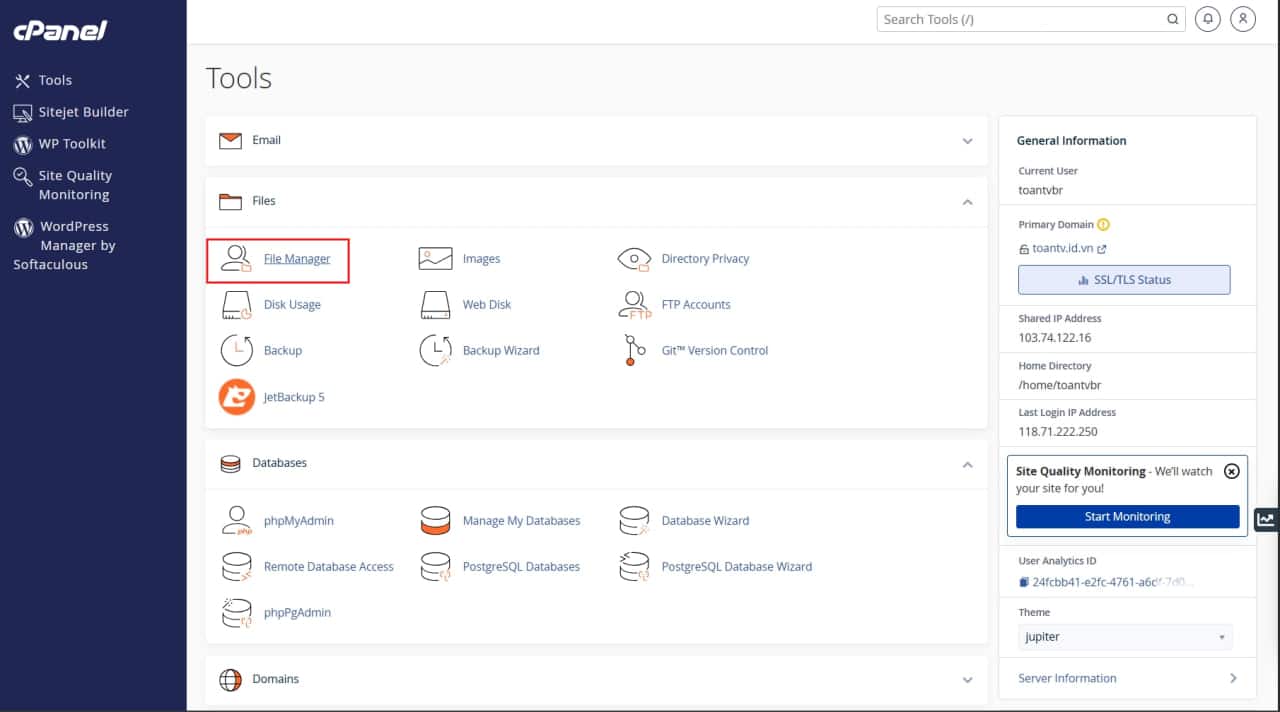Click the notifications bell icon
The height and width of the screenshot is (712, 1280).
coord(1208,19)
